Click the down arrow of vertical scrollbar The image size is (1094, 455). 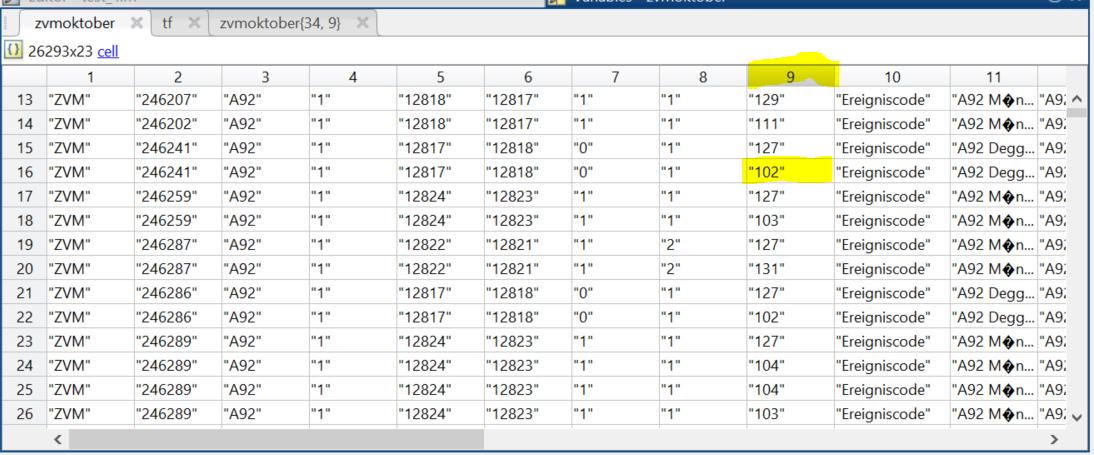[1076, 418]
